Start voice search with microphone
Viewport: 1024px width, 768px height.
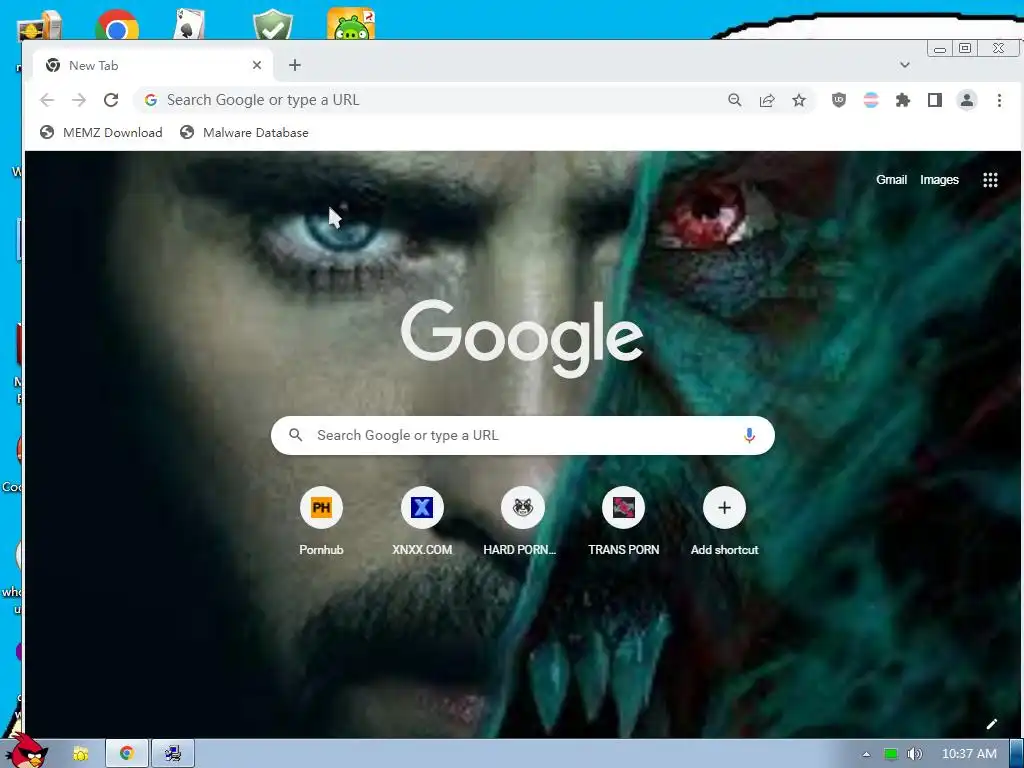point(749,435)
